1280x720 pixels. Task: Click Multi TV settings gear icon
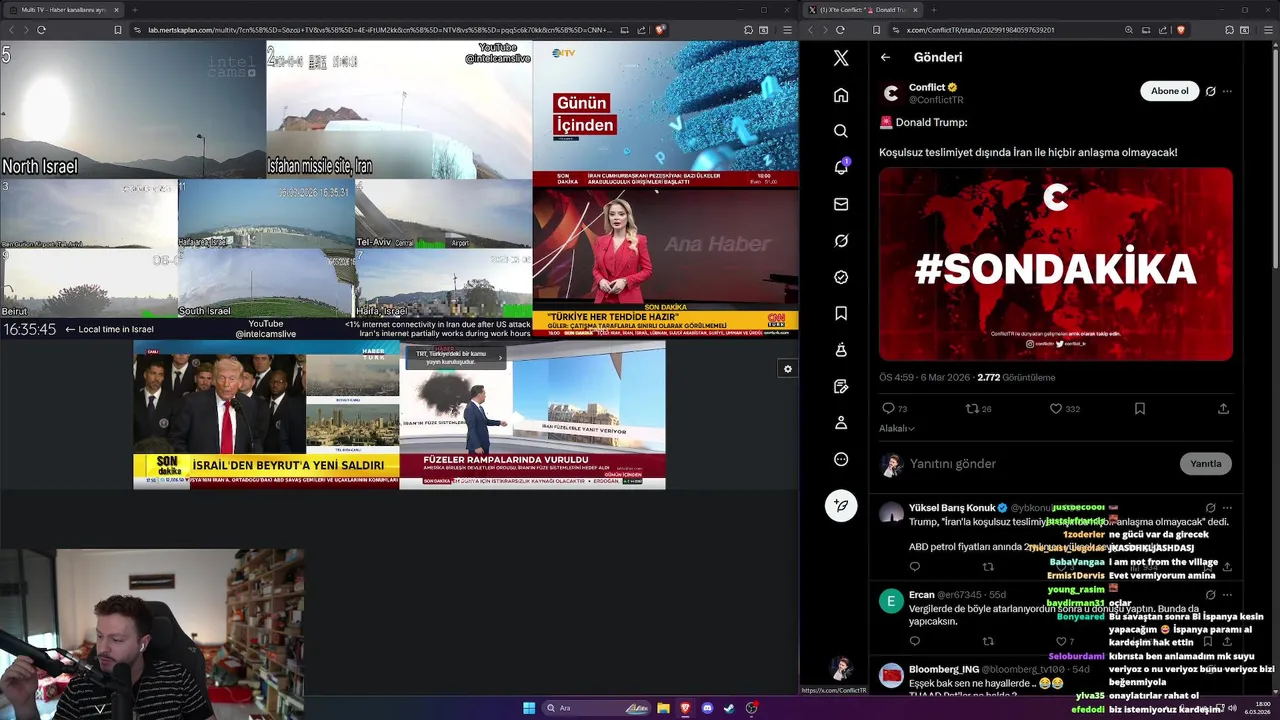coord(787,369)
